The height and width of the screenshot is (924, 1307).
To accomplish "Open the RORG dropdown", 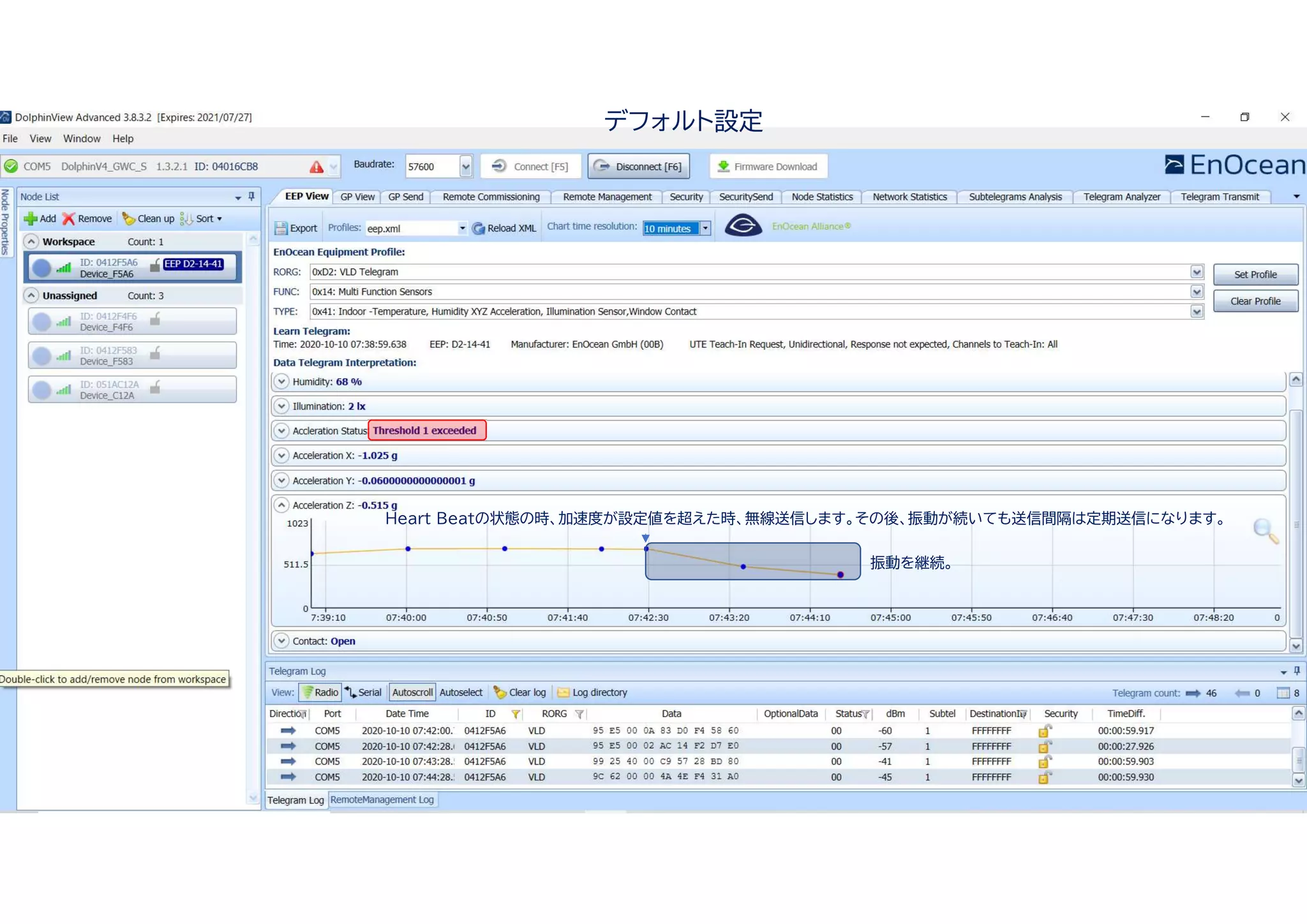I will (x=1197, y=272).
